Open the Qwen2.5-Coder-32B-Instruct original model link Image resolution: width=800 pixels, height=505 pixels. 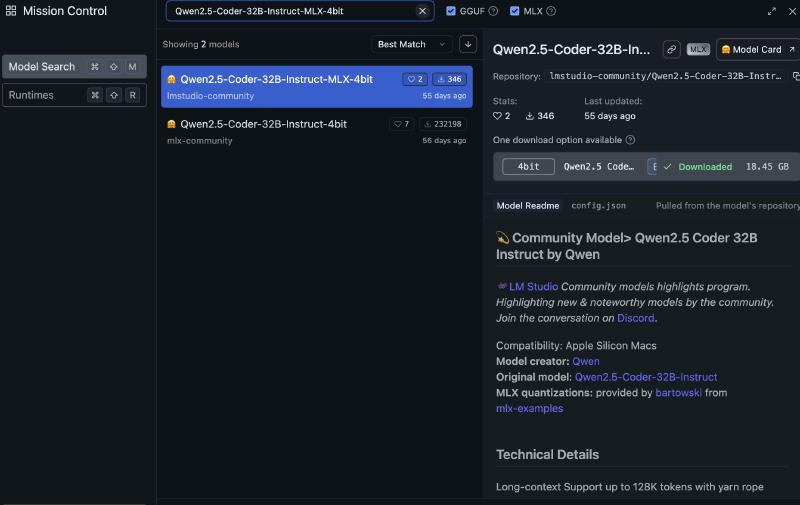[645, 377]
